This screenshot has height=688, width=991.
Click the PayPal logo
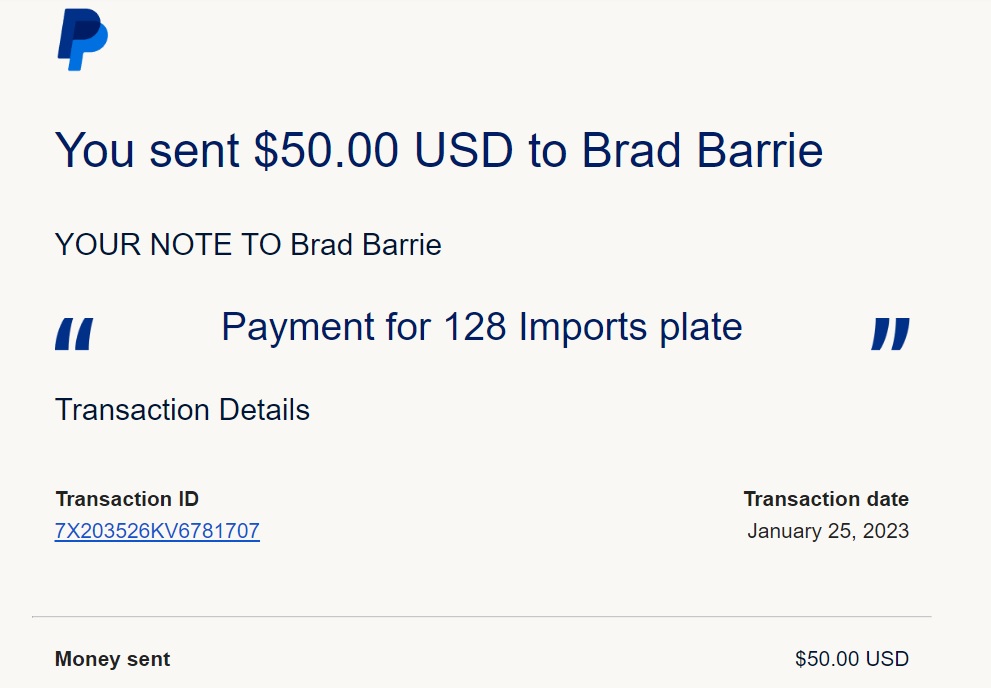82,40
